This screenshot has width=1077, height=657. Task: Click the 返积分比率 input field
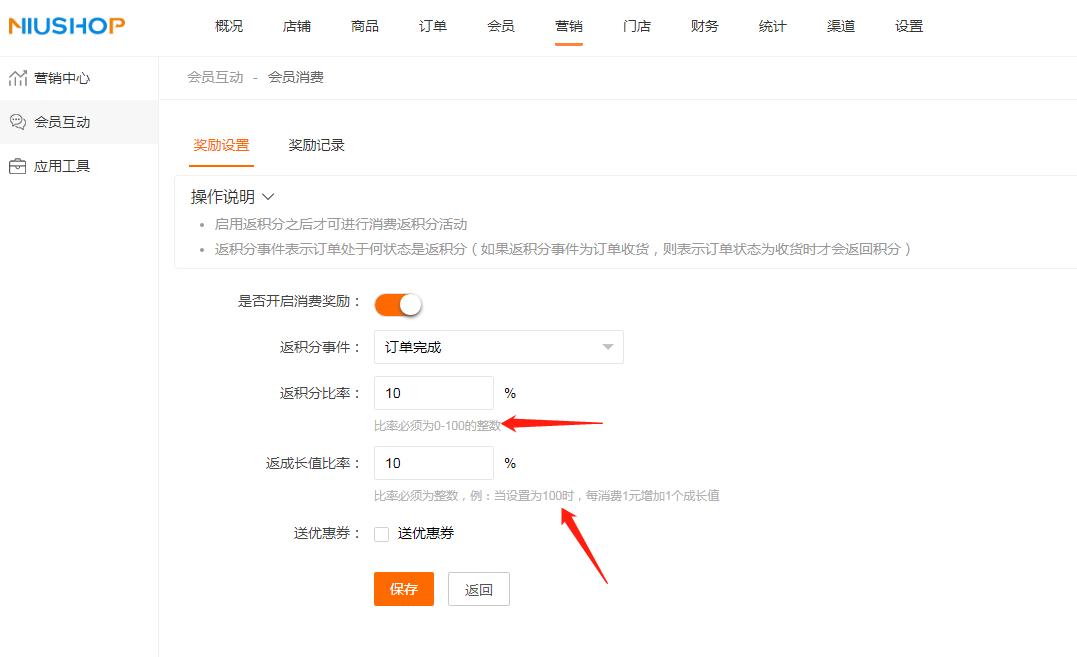pyautogui.click(x=433, y=392)
